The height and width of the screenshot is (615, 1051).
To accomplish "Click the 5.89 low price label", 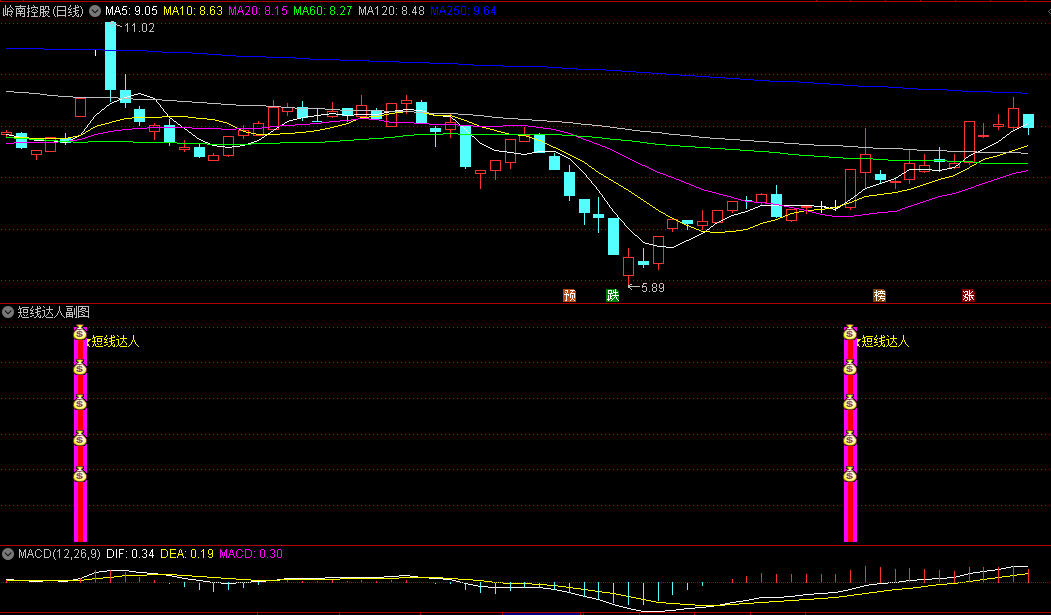I will click(653, 288).
